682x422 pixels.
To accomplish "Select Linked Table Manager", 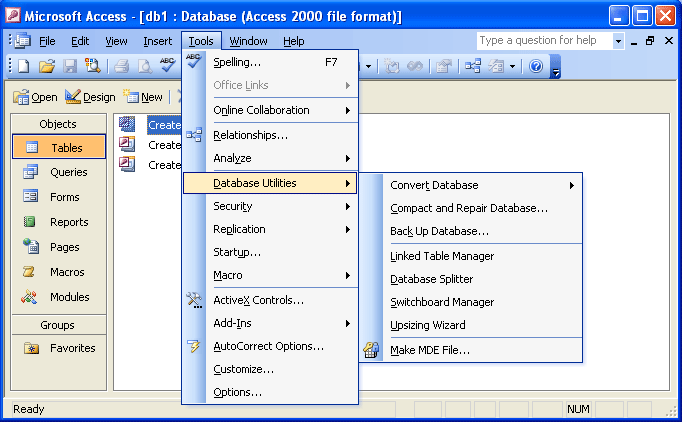I will click(x=471, y=256).
